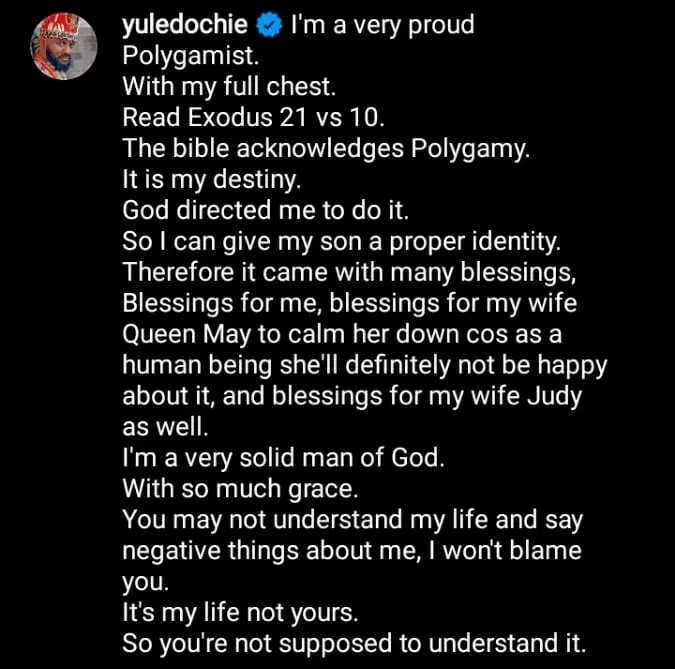Select the word "Polygamist." in the caption
The image size is (675, 669).
point(191,56)
